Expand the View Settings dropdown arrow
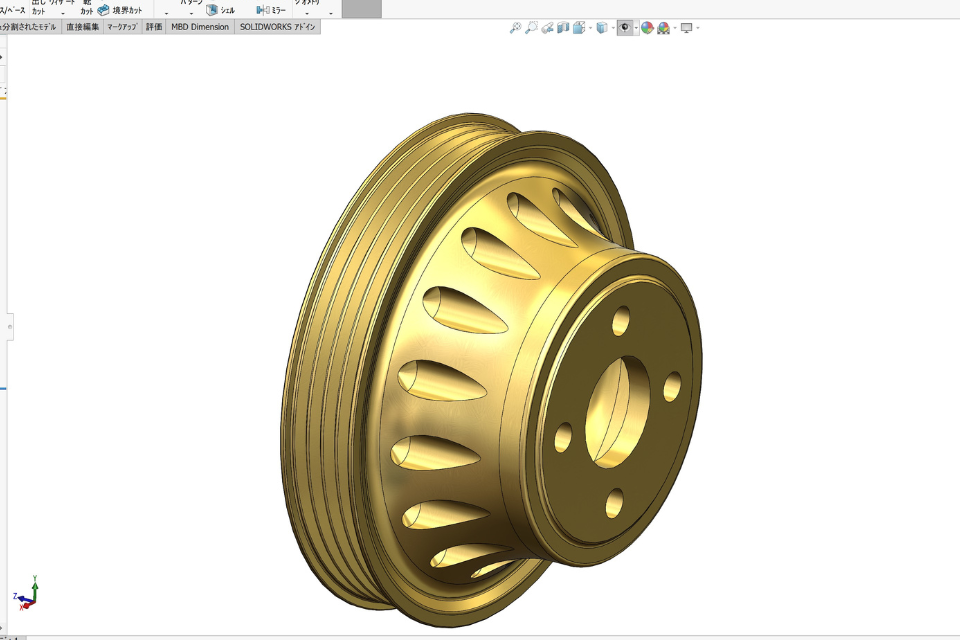The image size is (960, 640). pos(697,28)
